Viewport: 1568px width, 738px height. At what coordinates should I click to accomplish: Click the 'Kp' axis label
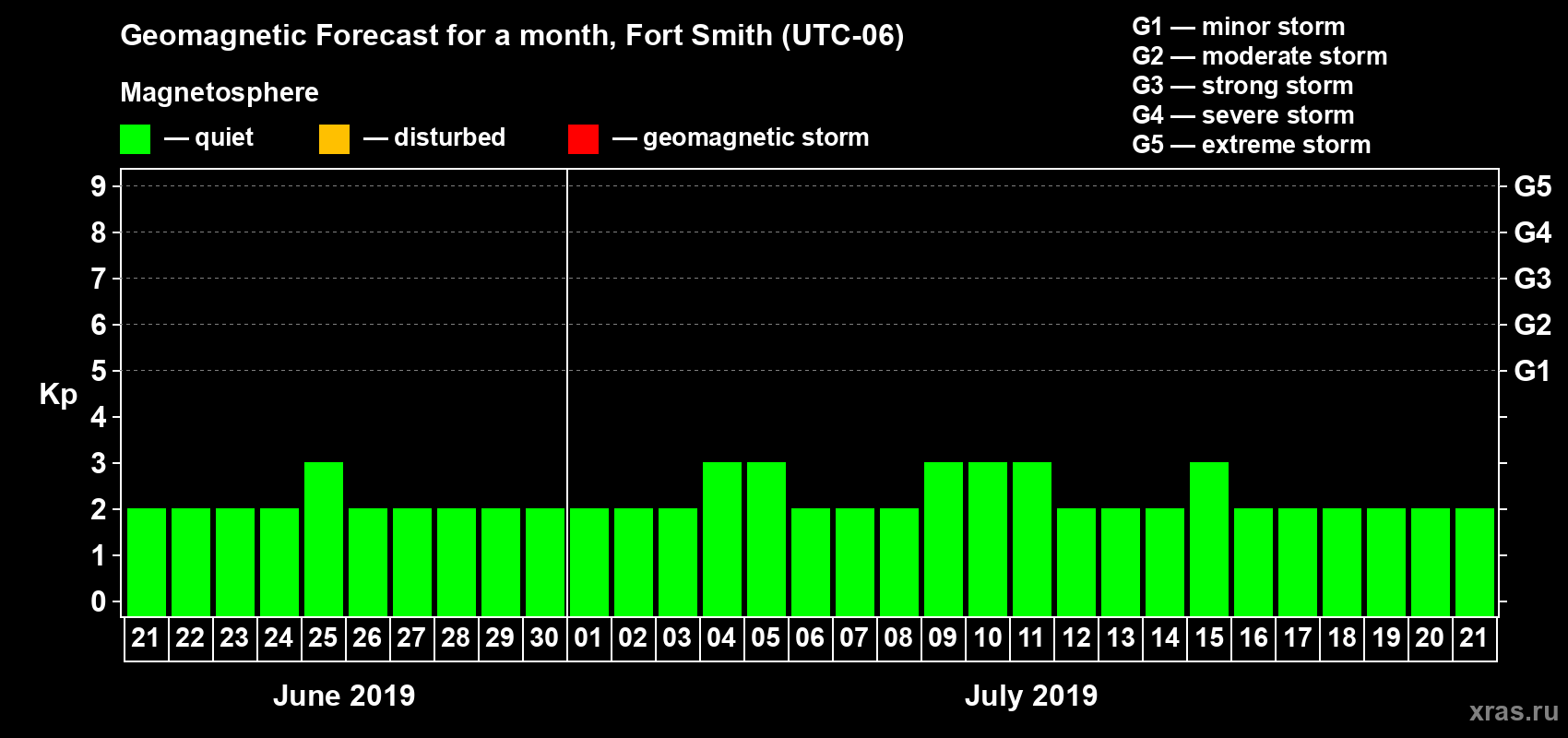tap(58, 395)
